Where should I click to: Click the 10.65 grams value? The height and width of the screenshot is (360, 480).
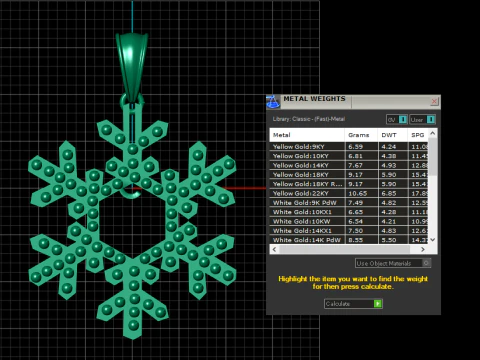357,193
